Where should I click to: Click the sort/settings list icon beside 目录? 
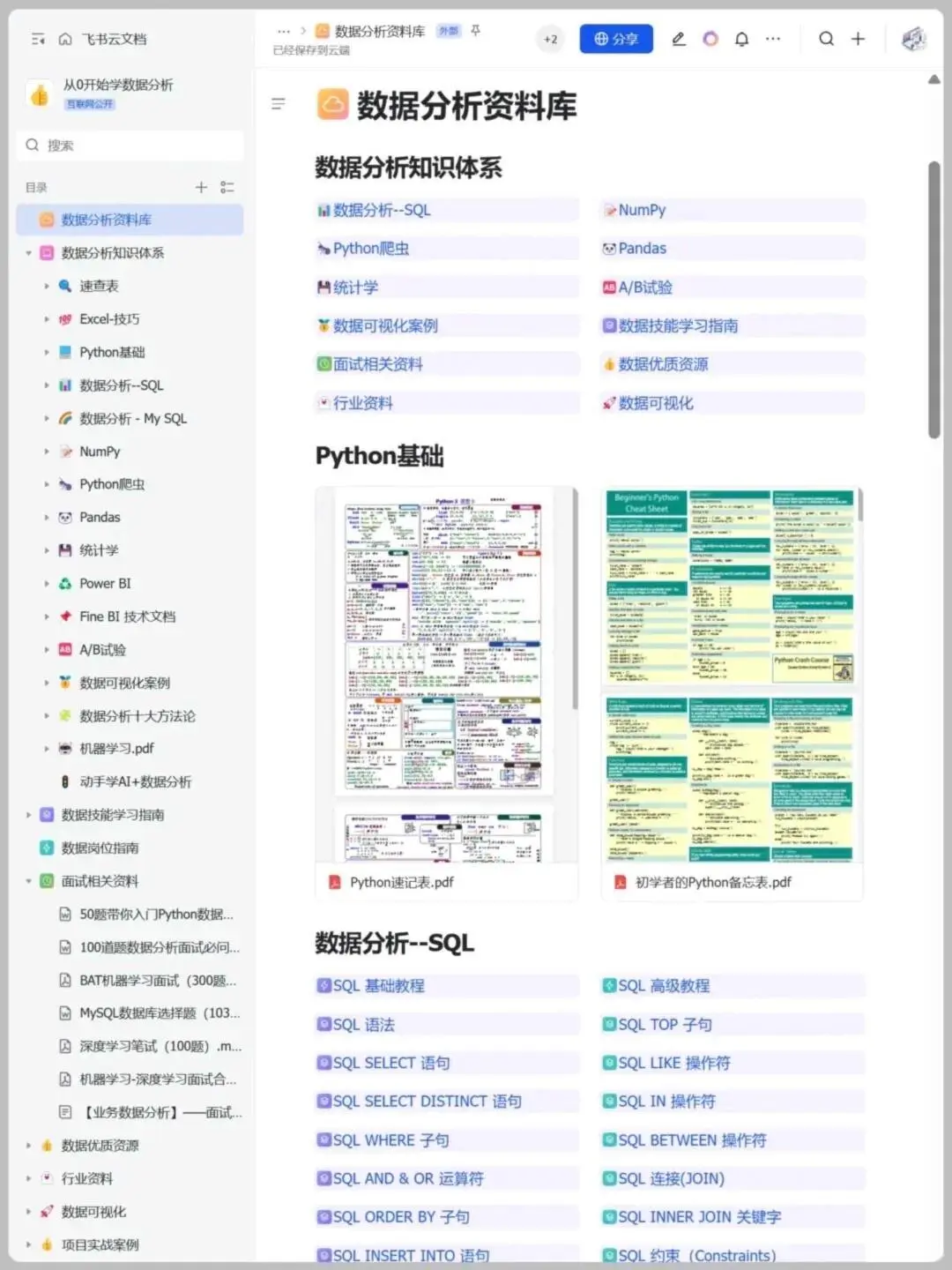[x=227, y=187]
